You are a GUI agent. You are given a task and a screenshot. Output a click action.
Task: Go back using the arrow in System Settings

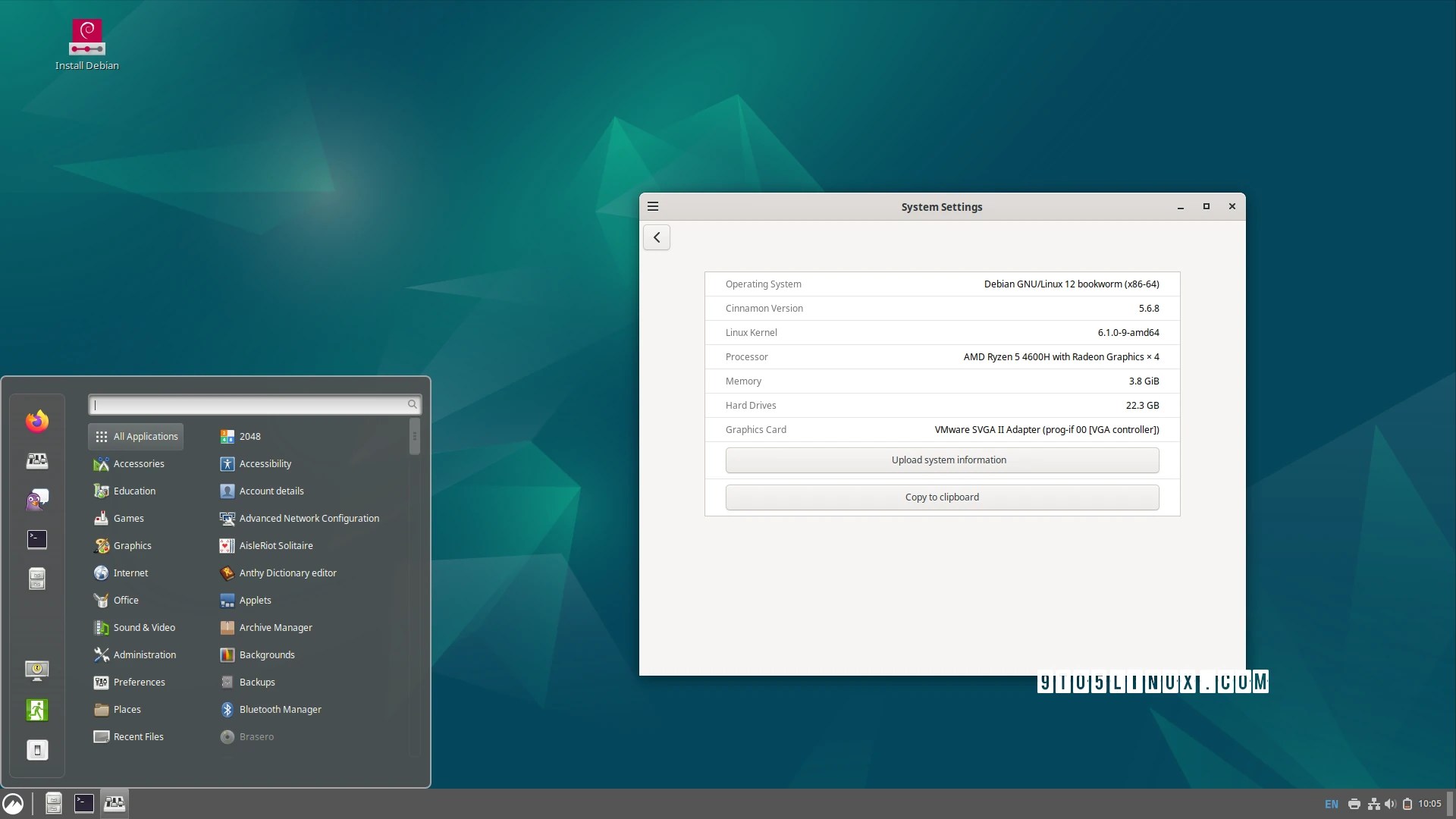click(x=657, y=237)
